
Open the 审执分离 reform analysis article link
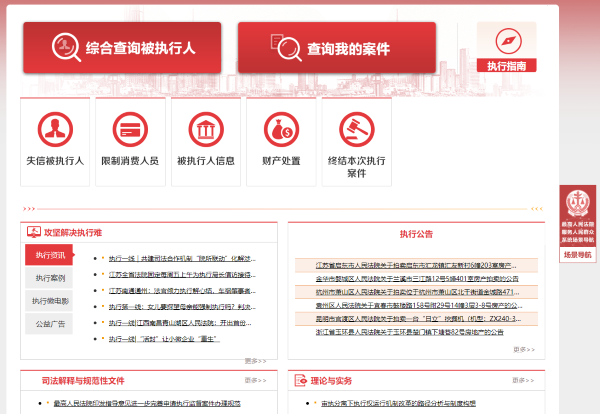click(398, 403)
